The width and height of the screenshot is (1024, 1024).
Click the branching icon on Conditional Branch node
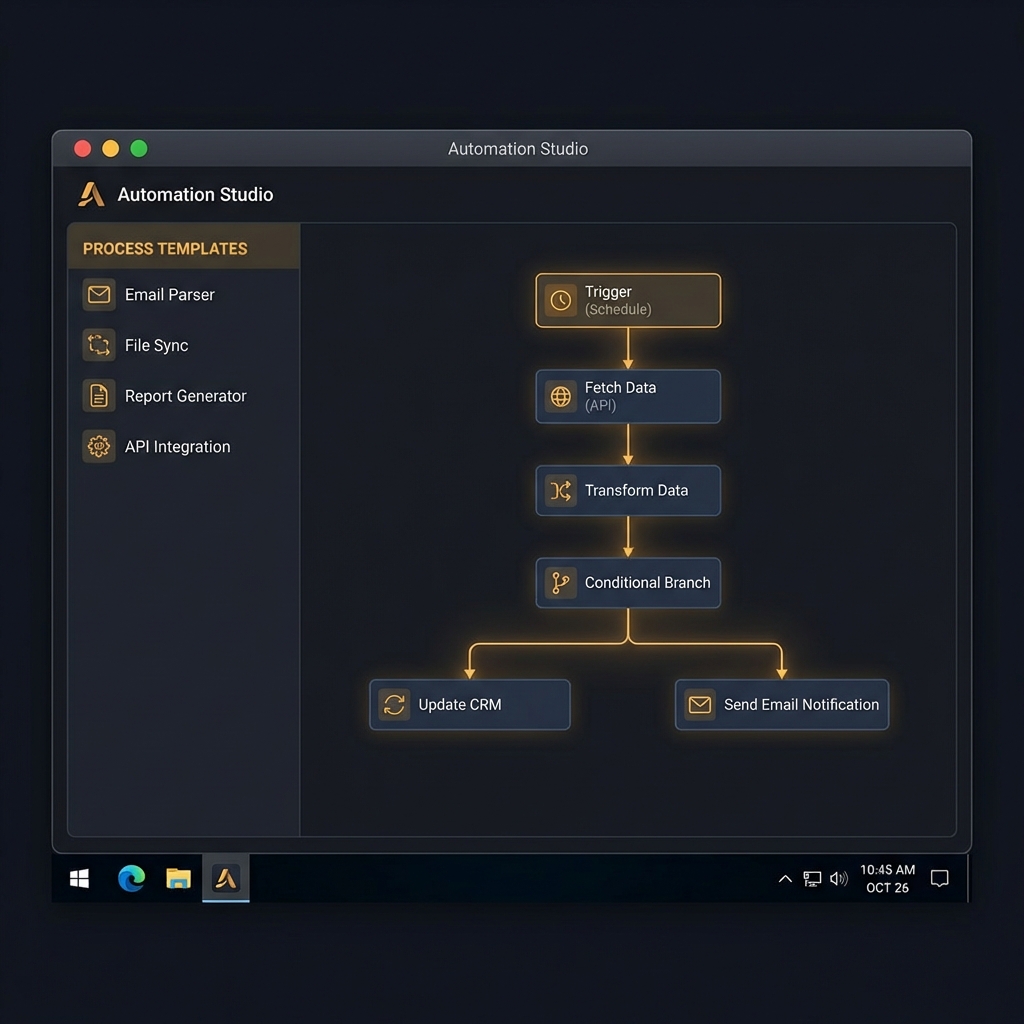click(x=560, y=583)
